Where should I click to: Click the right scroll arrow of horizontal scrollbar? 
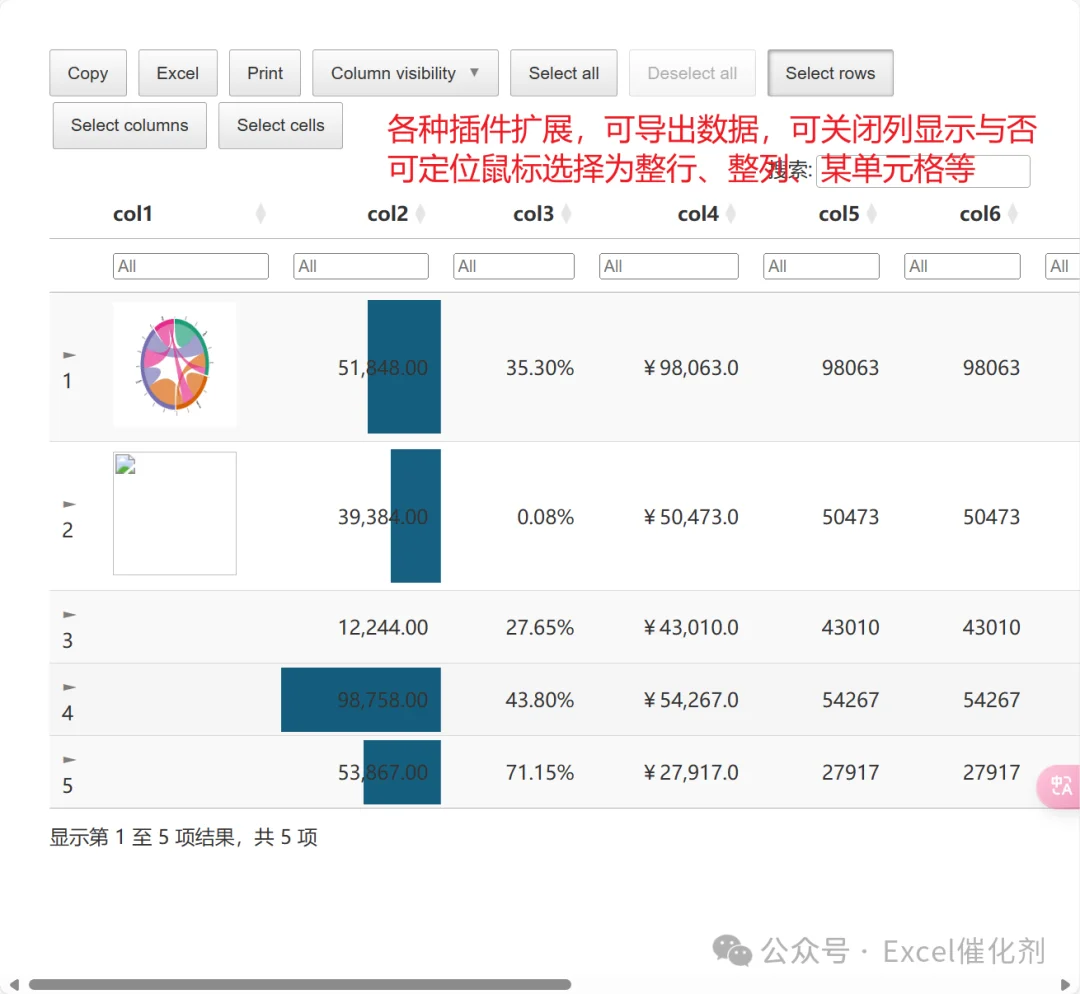pyautogui.click(x=1066, y=984)
